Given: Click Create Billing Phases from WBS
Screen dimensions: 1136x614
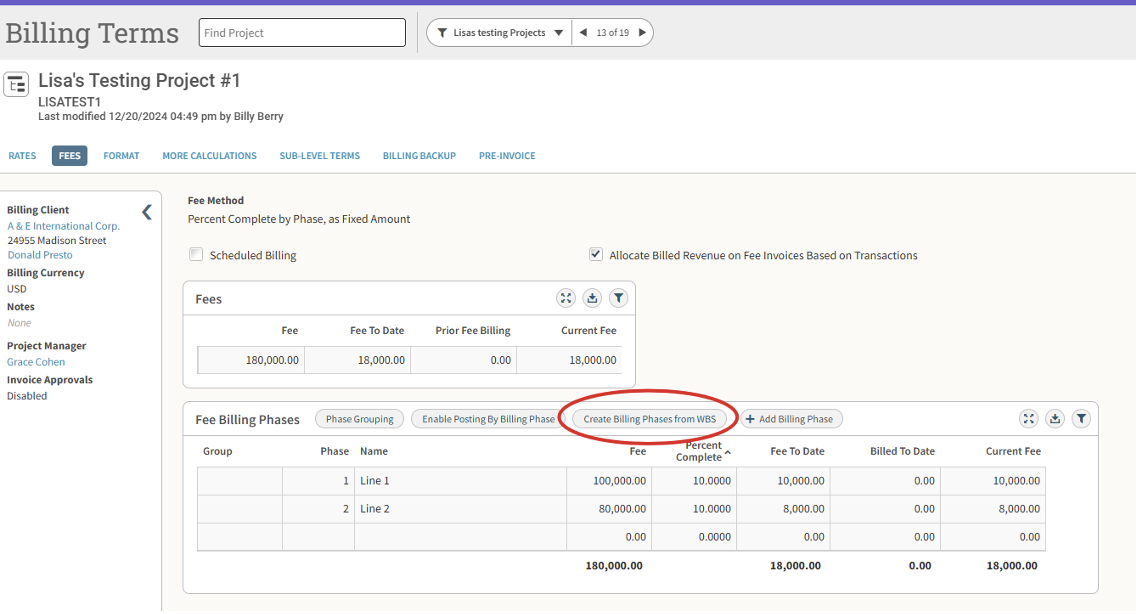Looking at the screenshot, I should [650, 419].
